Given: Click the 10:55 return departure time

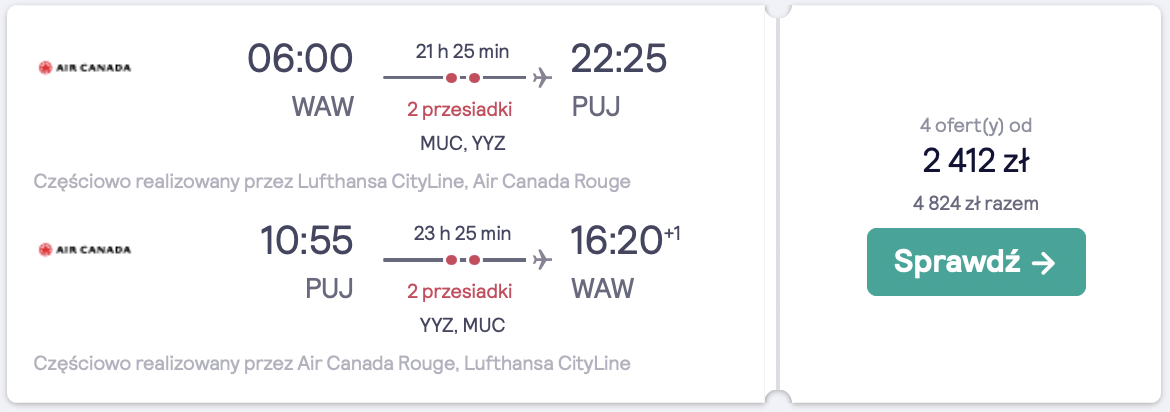Looking at the screenshot, I should pyautogui.click(x=307, y=242).
